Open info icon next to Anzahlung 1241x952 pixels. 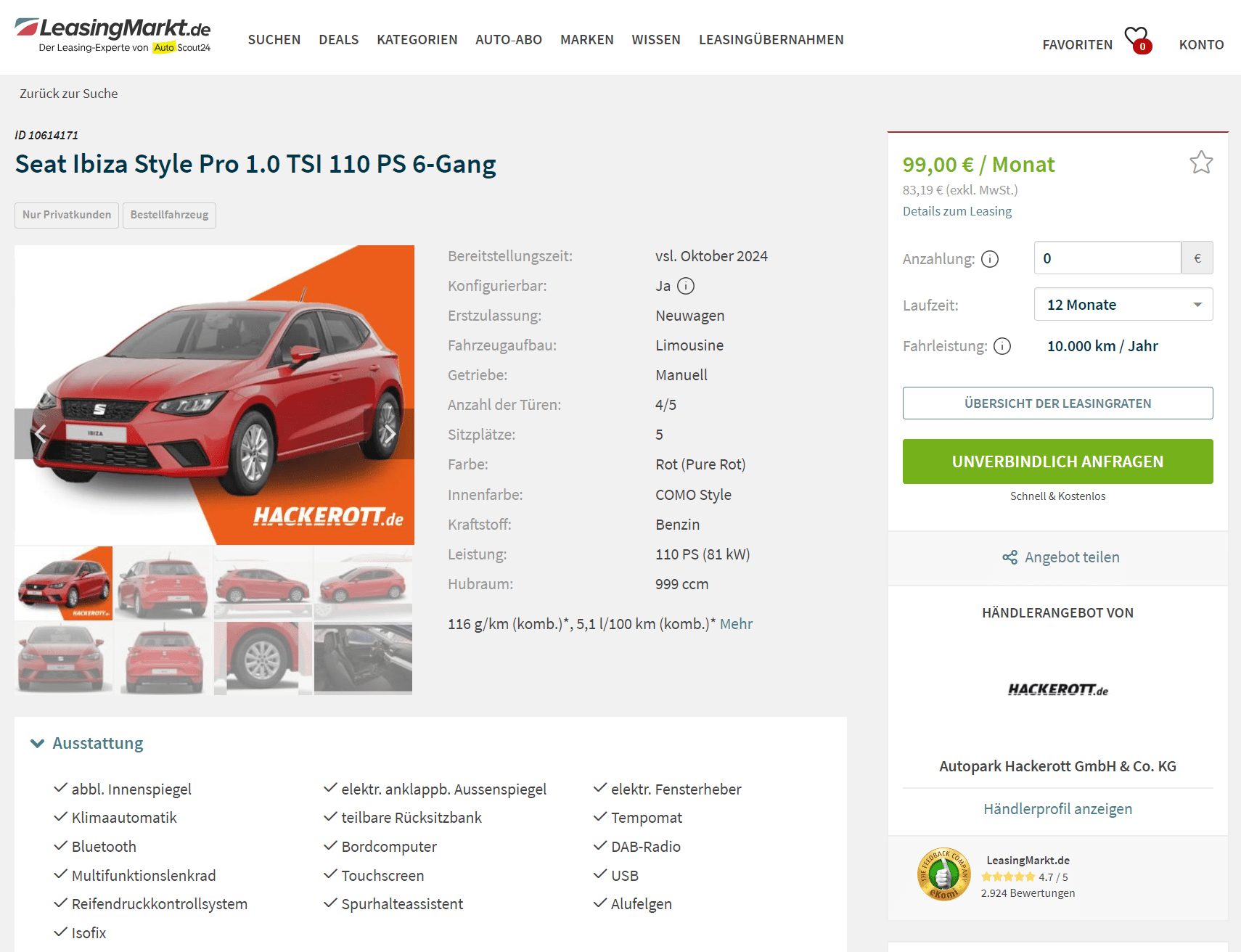coord(990,259)
